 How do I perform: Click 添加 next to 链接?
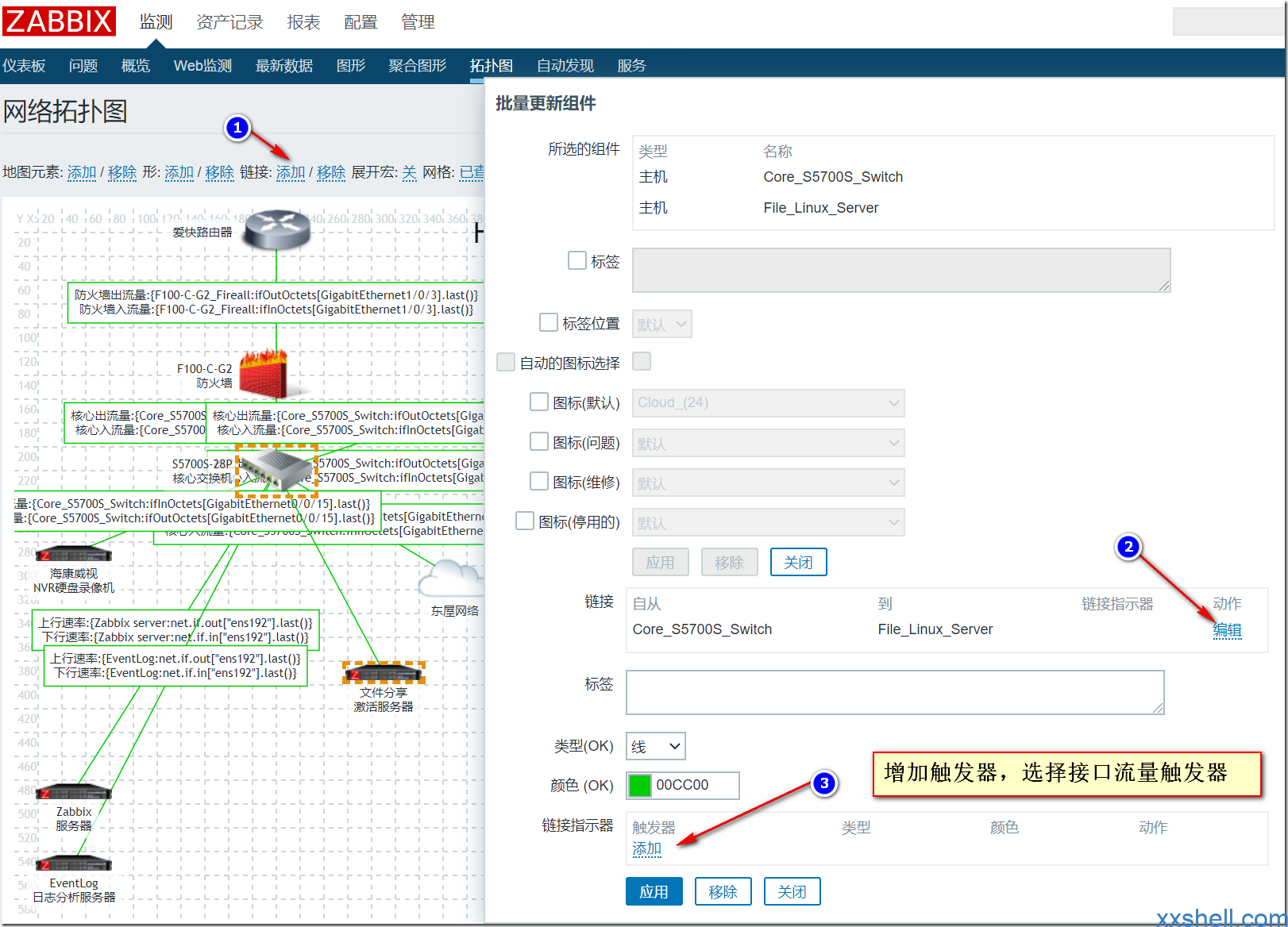291,172
